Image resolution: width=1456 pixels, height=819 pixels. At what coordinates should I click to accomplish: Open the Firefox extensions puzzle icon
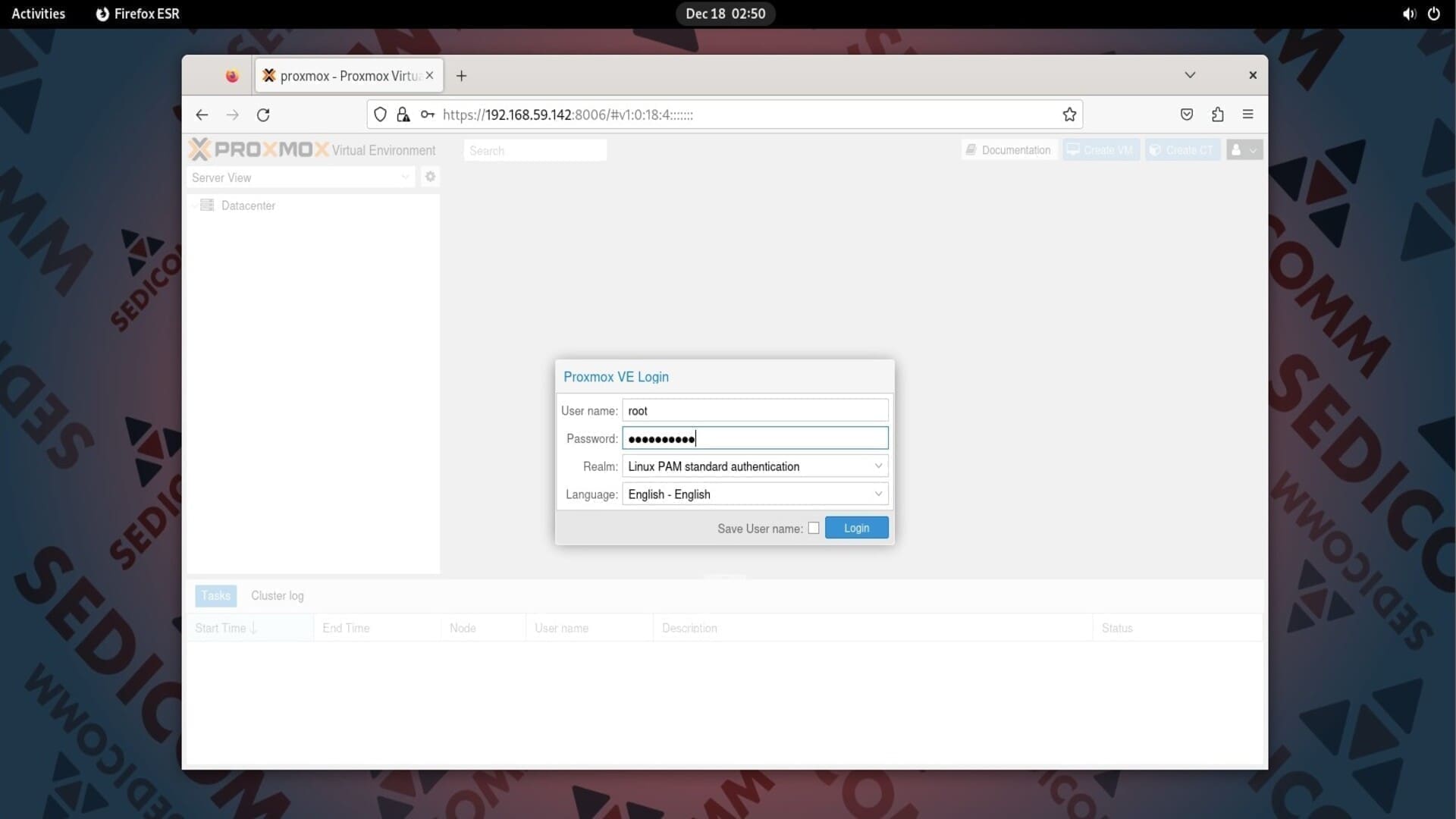click(x=1217, y=115)
